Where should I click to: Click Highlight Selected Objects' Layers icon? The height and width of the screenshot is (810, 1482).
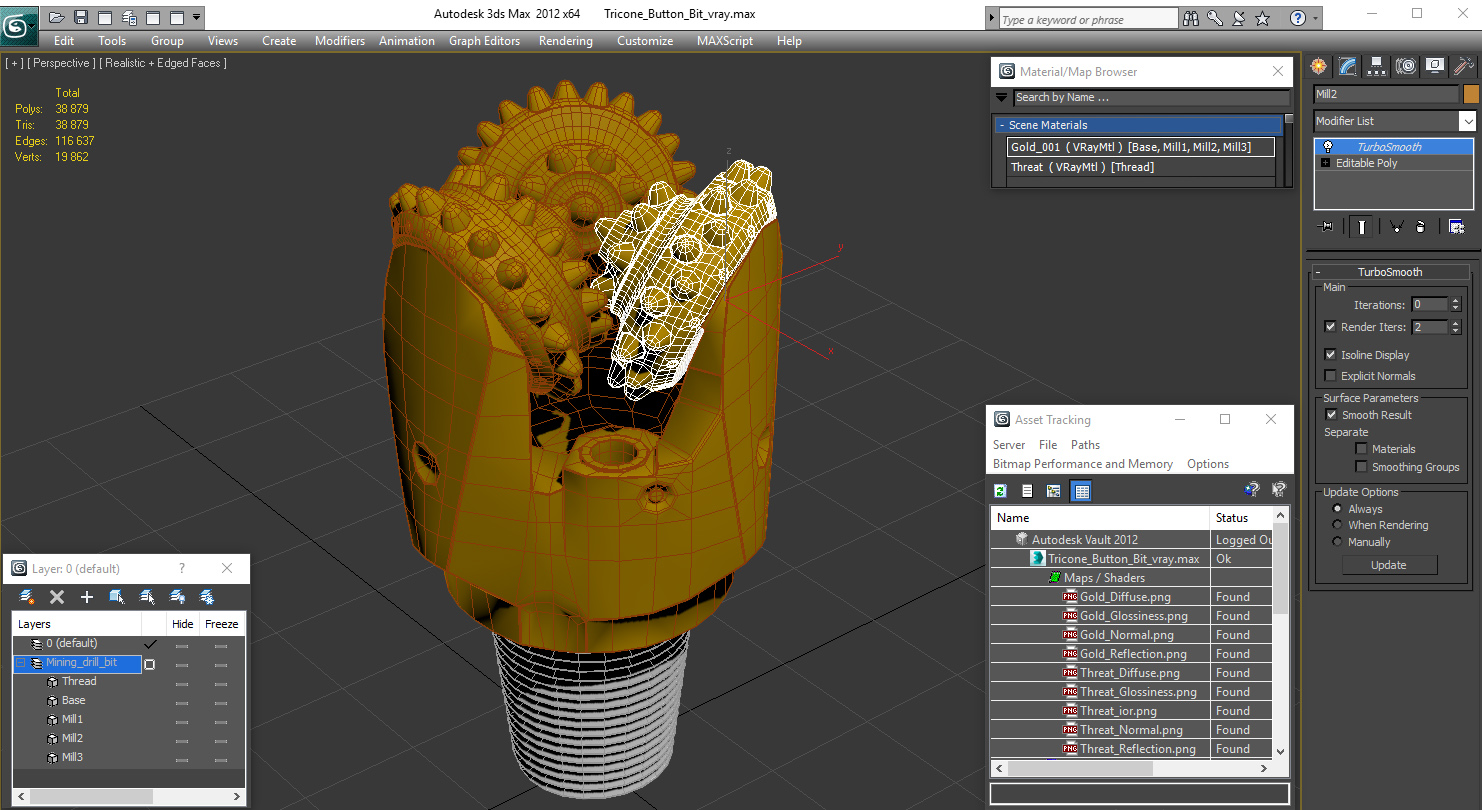point(147,597)
